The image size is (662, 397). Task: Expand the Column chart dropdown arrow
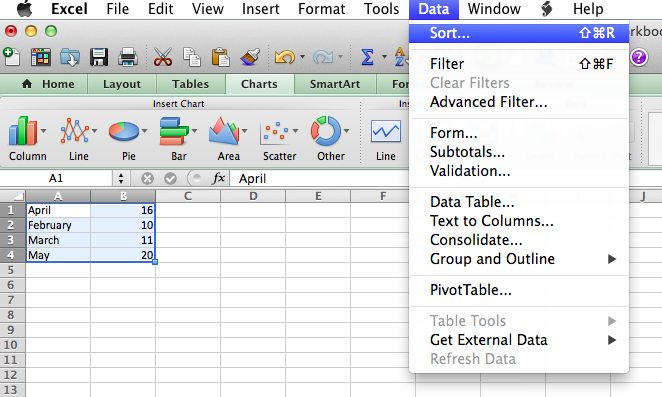click(43, 131)
